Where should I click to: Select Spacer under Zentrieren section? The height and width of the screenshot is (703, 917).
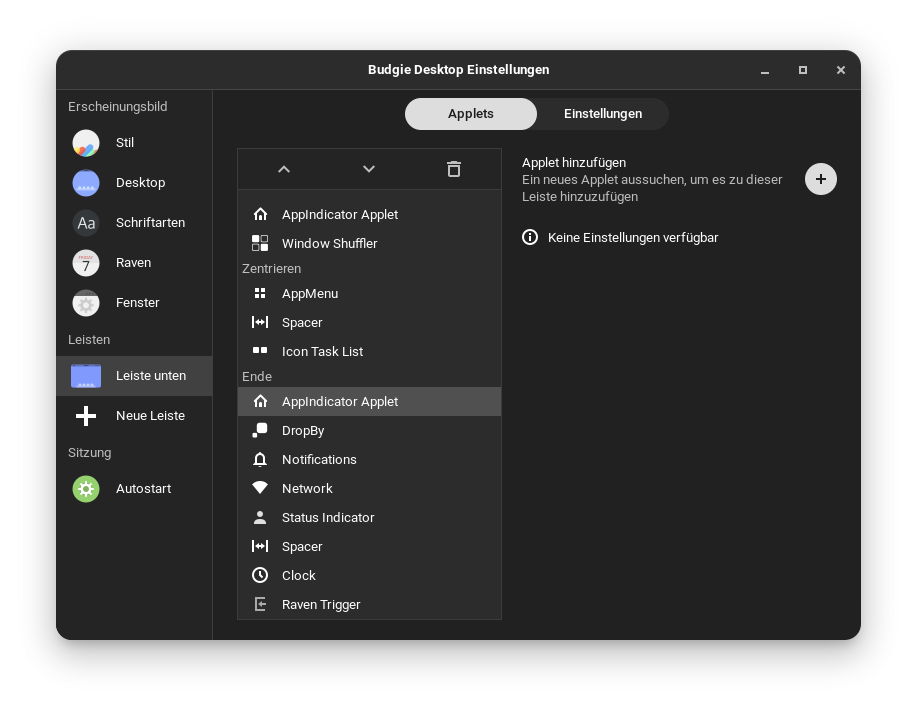[x=369, y=322]
